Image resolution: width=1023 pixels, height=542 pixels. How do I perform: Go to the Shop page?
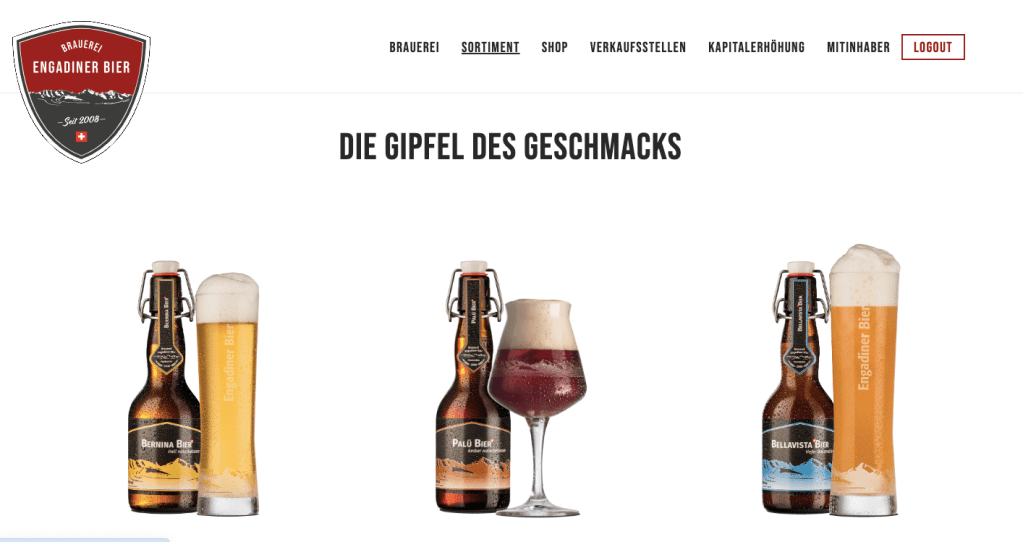click(555, 48)
